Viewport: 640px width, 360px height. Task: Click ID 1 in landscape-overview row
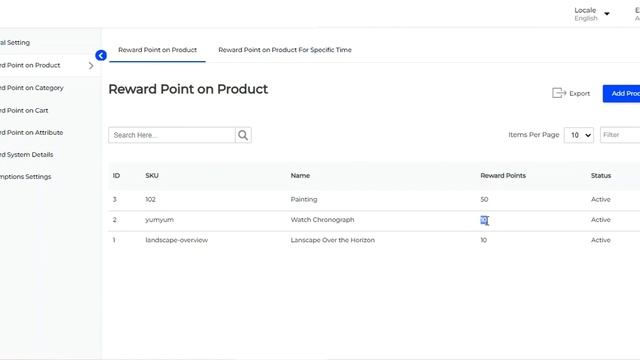[114, 240]
